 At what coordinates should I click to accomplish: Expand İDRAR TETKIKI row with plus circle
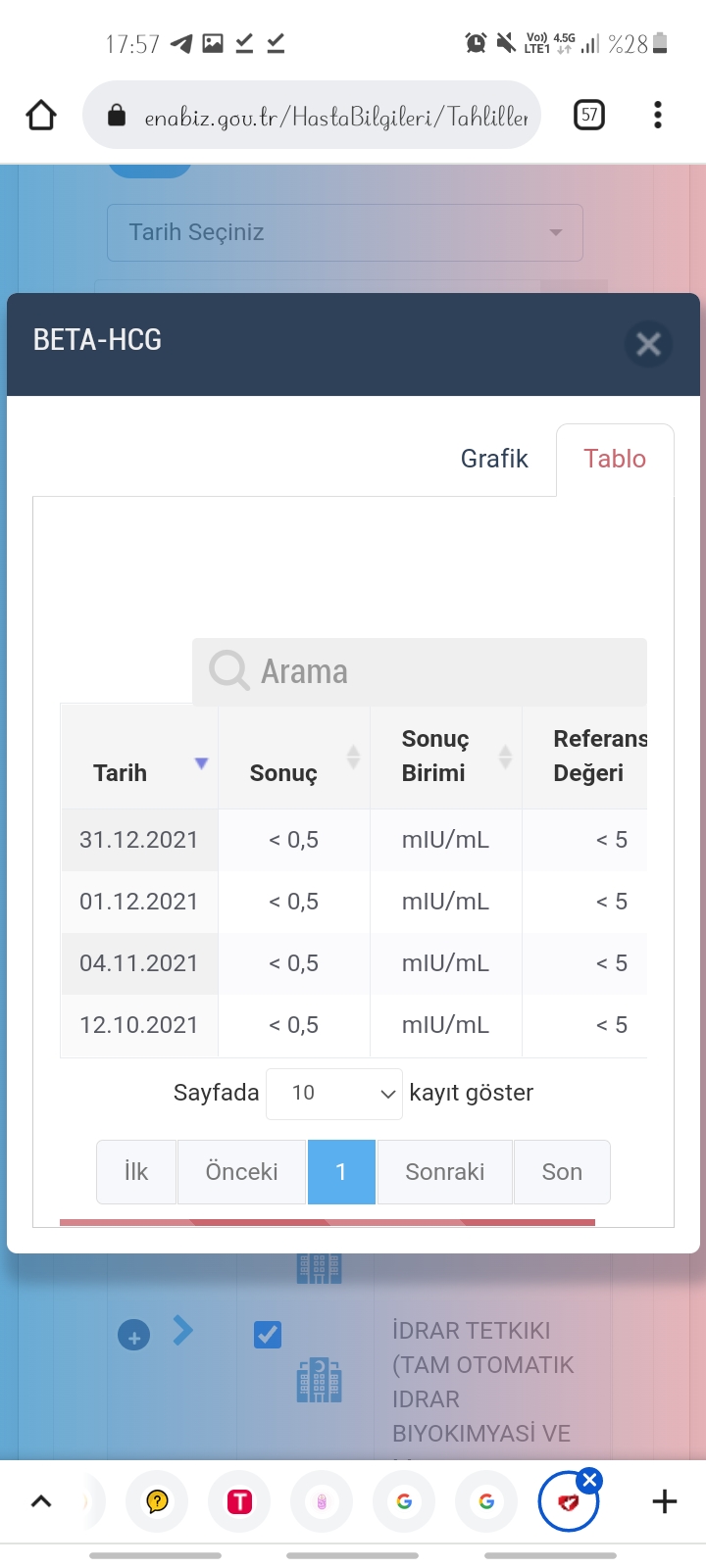[134, 1336]
